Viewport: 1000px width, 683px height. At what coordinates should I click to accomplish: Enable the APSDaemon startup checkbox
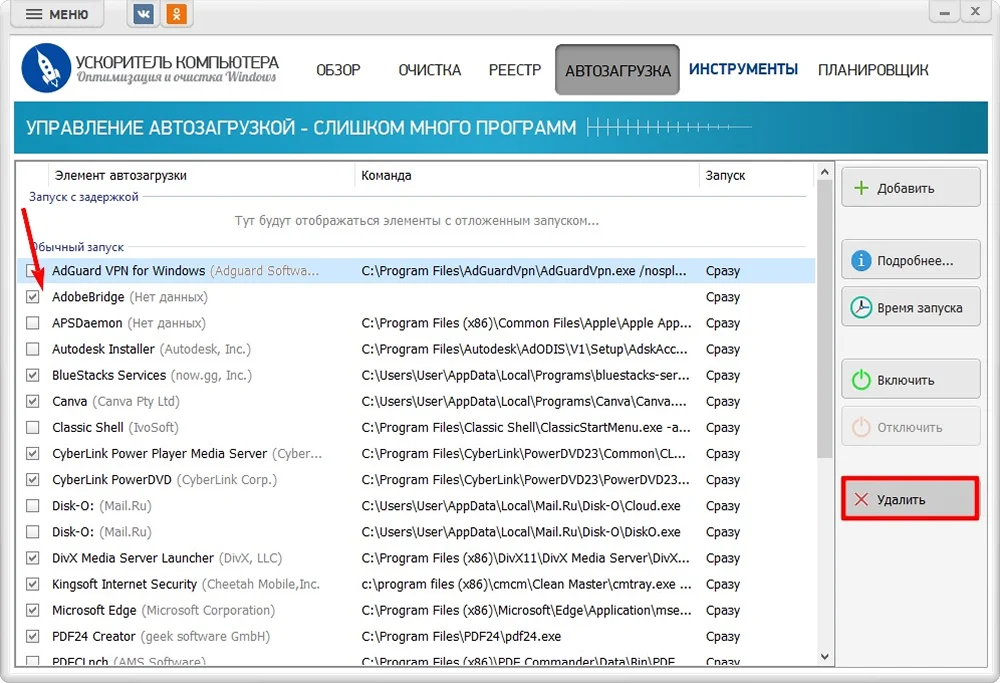(33, 323)
